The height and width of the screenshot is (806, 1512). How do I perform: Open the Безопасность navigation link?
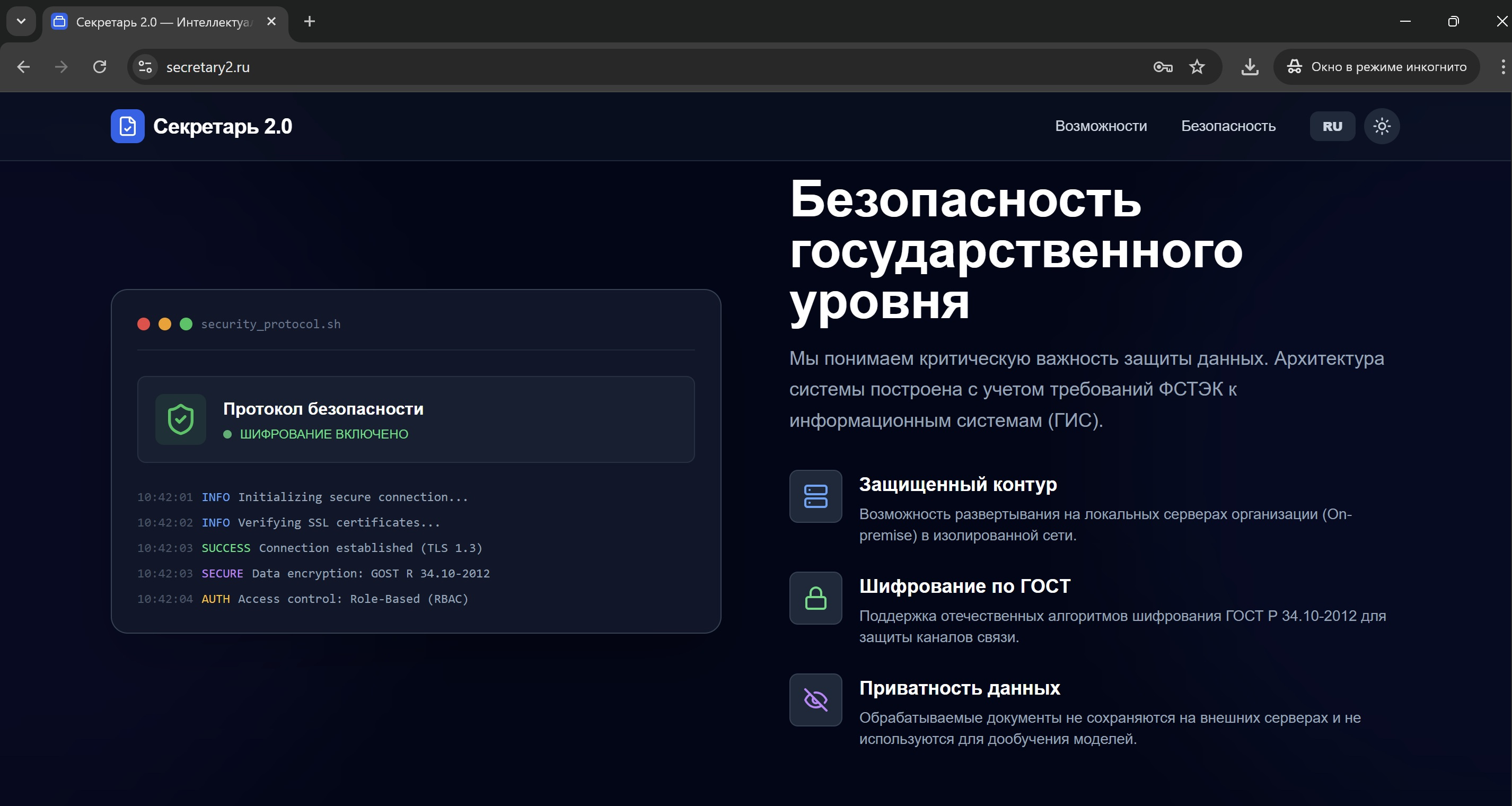tap(1228, 126)
